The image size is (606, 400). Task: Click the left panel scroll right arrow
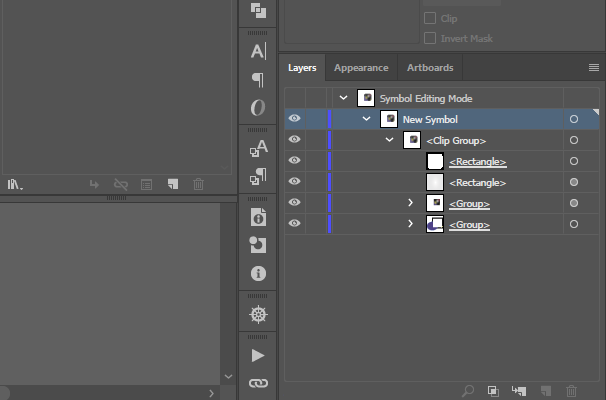pos(211,393)
